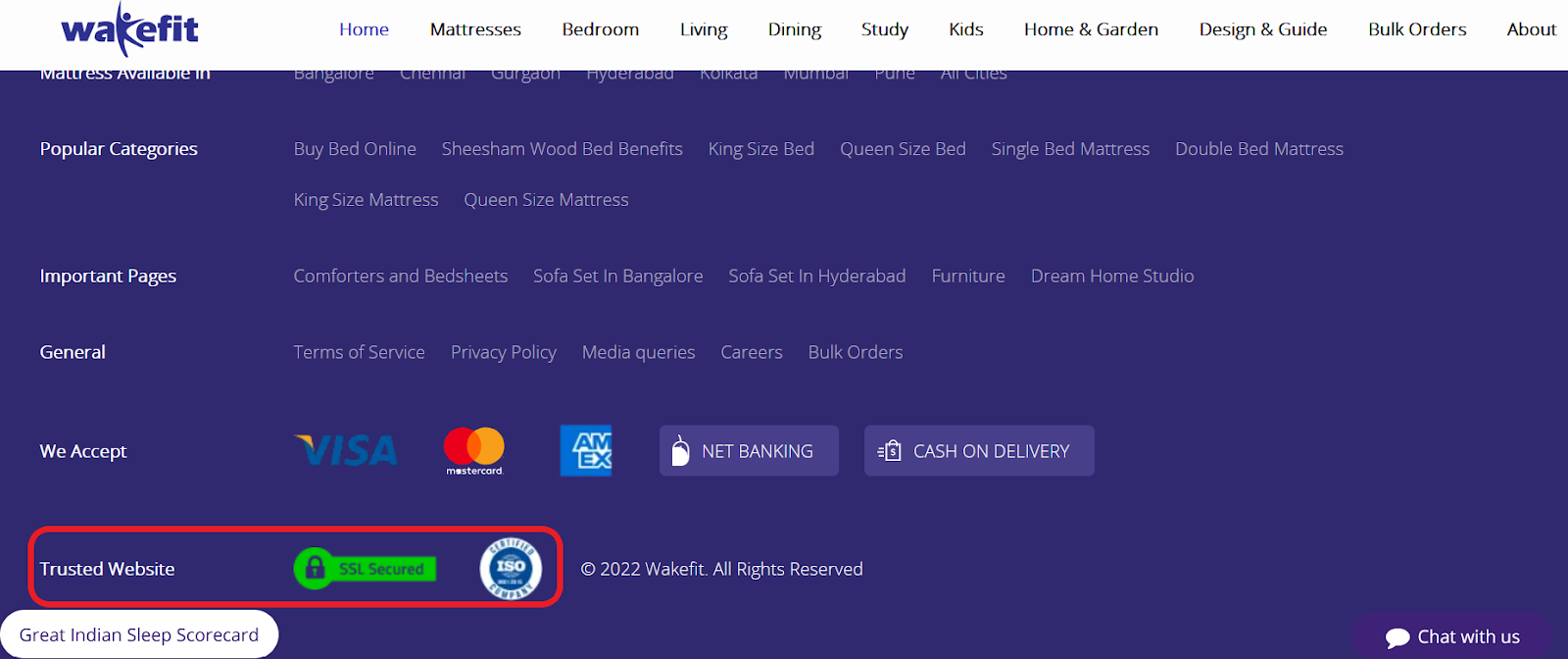
Task: Open Sofa Set In Hyderabad link
Action: click(817, 277)
